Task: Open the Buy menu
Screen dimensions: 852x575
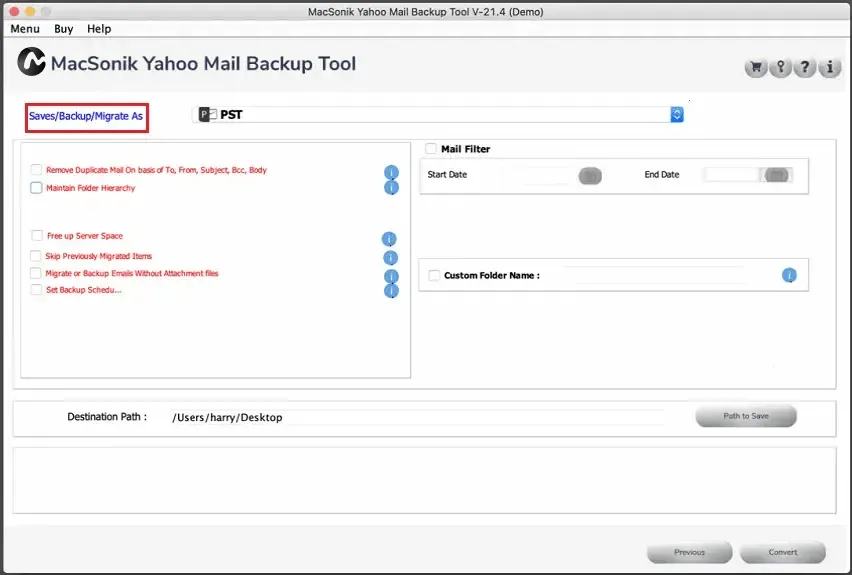Action: tap(64, 29)
